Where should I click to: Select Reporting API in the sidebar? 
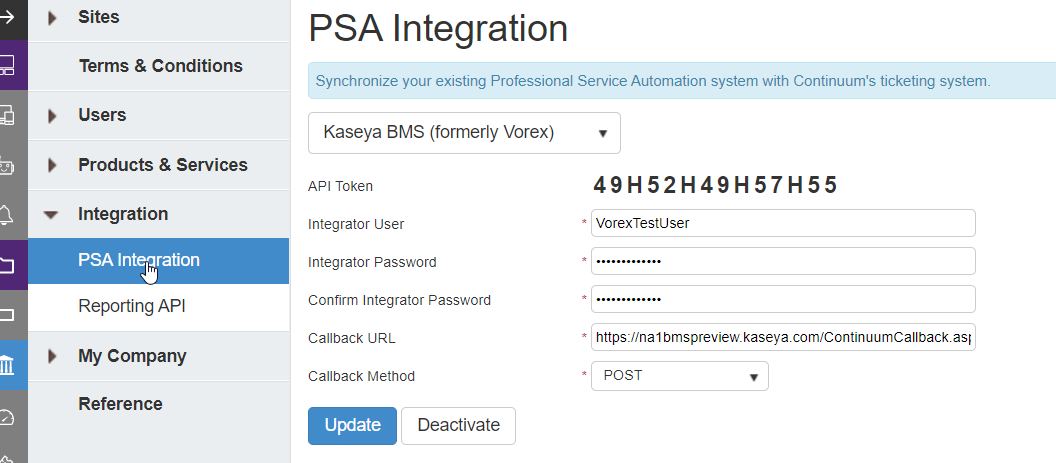pyautogui.click(x=131, y=307)
